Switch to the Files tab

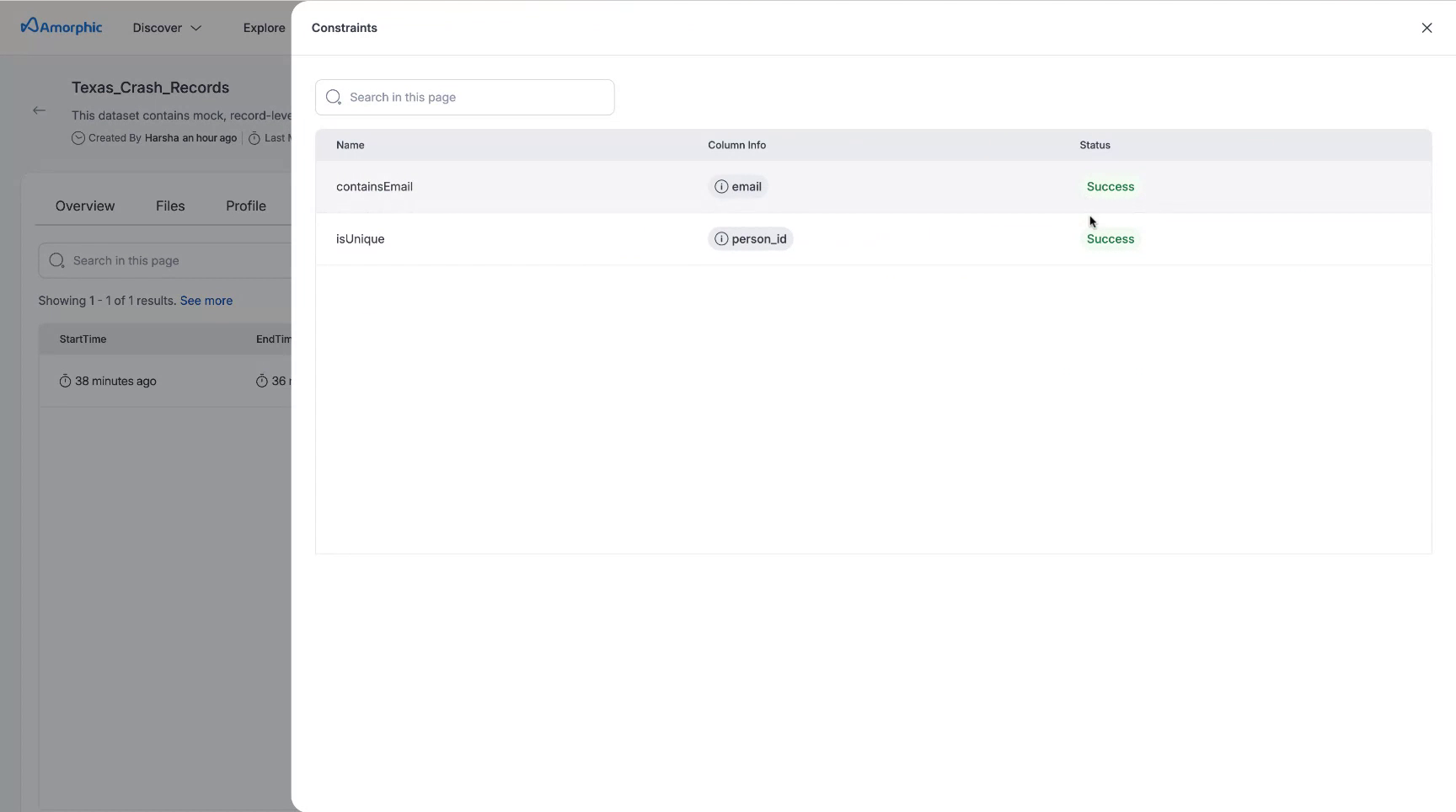170,206
